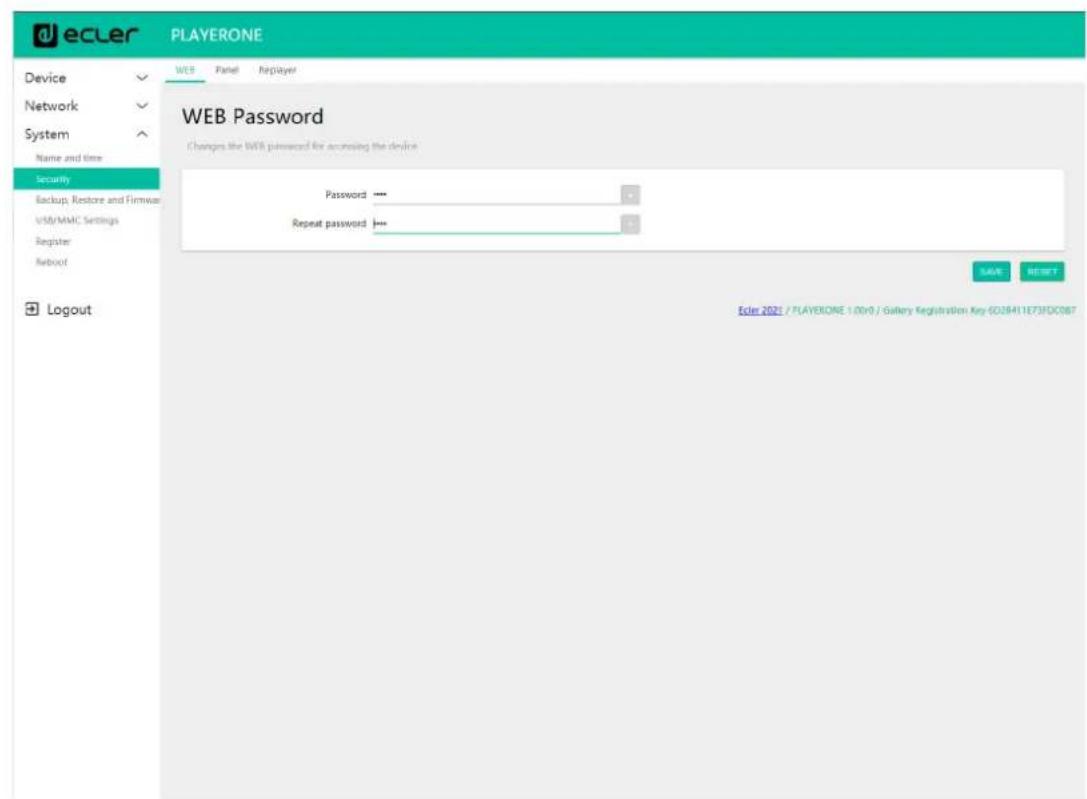Select the Security sidebar item

tap(86, 179)
